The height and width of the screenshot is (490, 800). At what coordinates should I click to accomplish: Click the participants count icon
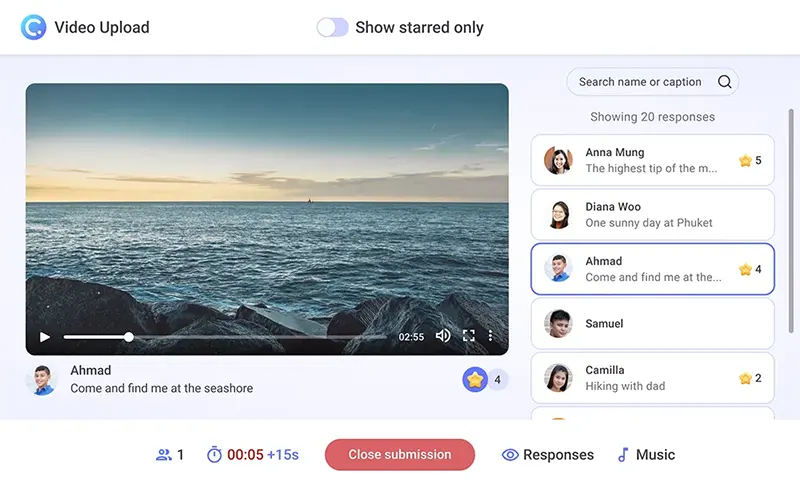coord(164,455)
